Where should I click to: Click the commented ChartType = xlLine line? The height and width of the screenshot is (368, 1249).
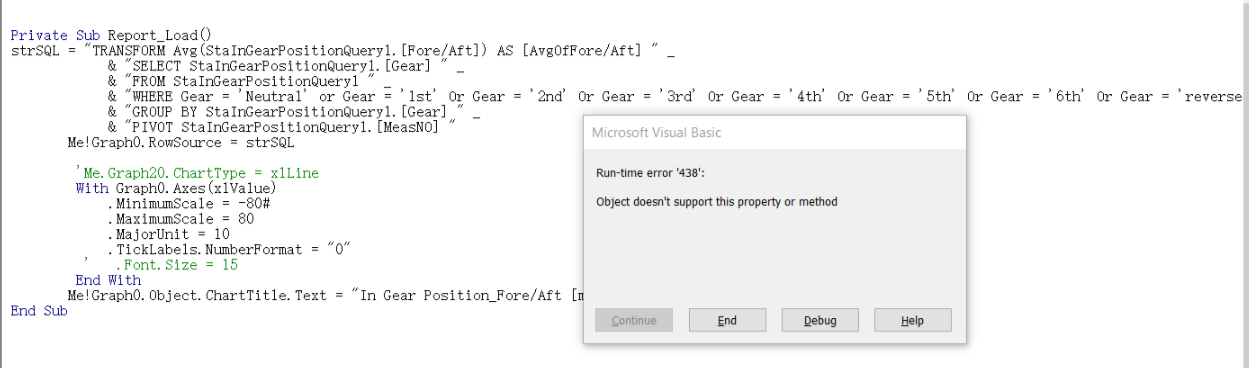(197, 173)
